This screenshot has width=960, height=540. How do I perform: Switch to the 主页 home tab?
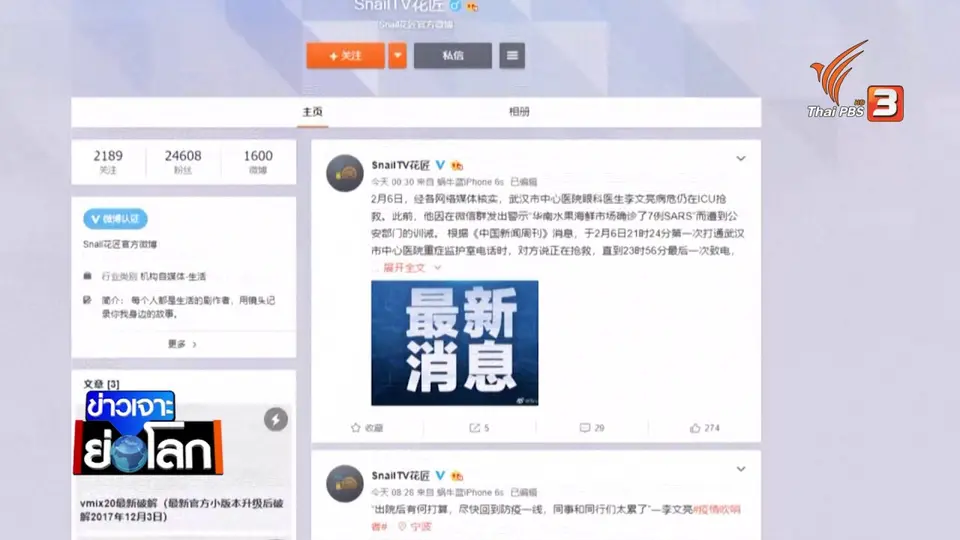click(x=312, y=111)
